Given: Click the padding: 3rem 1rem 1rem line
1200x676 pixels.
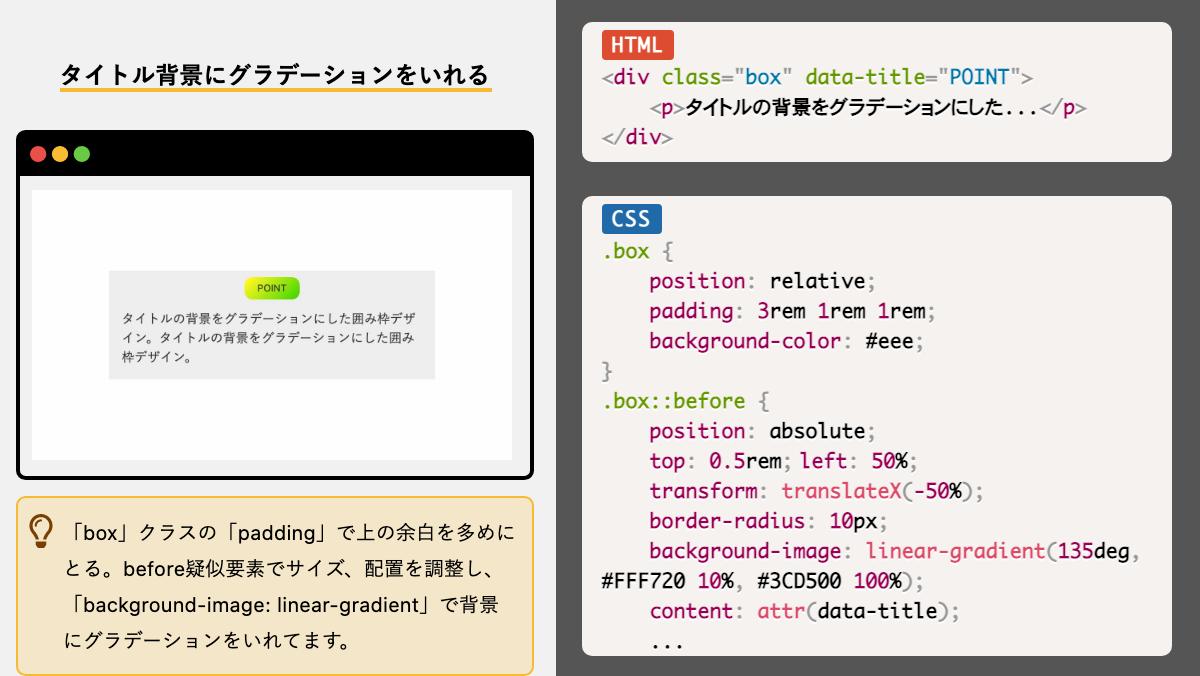Looking at the screenshot, I should pyautogui.click(x=792, y=311).
